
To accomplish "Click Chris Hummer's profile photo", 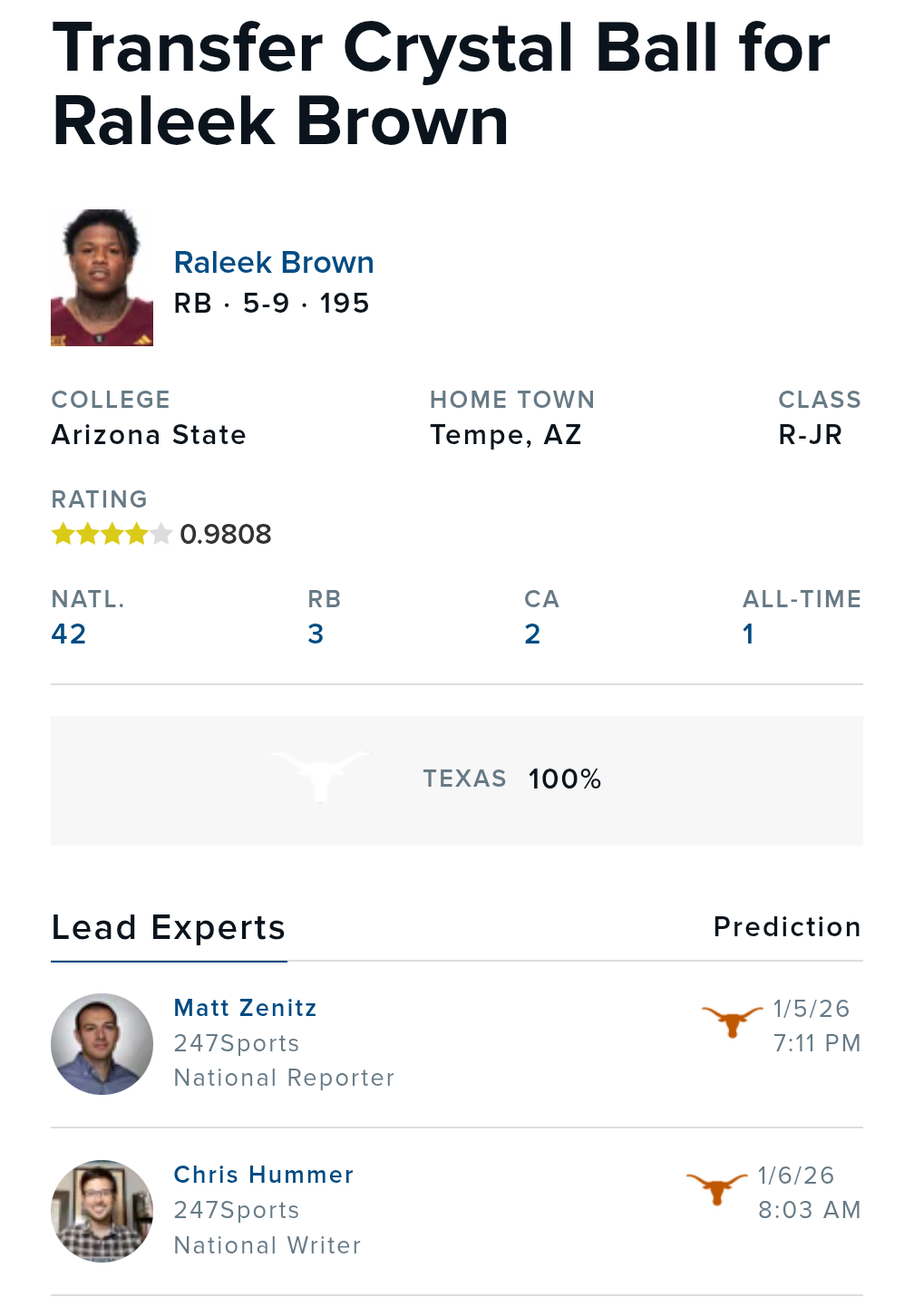I will (x=102, y=1211).
